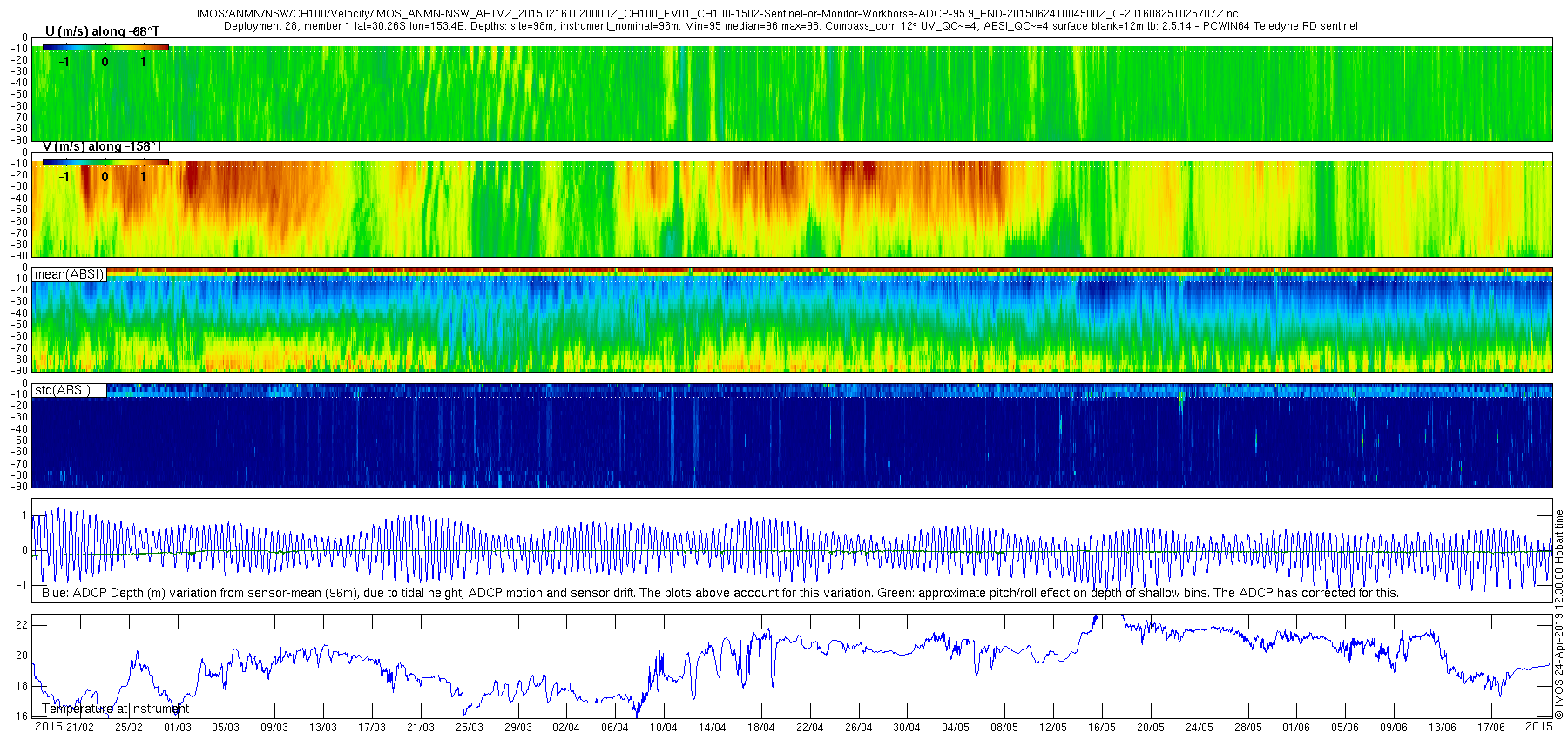Click the '2015' year label at left of date axis
1568x740 pixels.
[48, 726]
